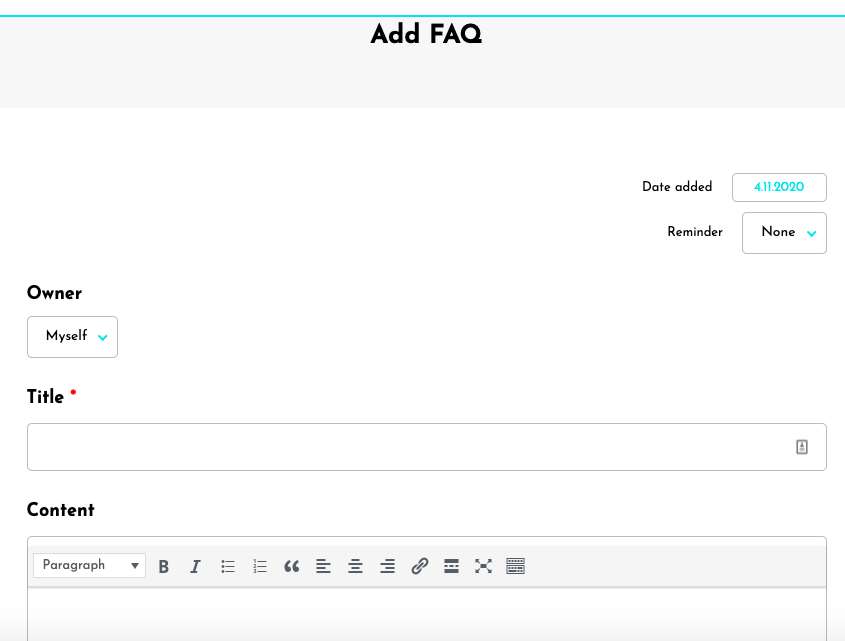Align text to the left

[x=323, y=566]
